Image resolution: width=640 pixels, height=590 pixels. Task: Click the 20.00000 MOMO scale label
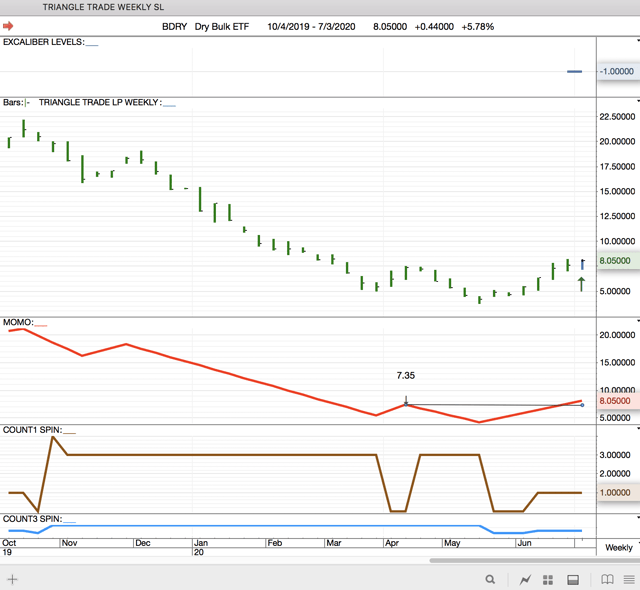[617, 335]
